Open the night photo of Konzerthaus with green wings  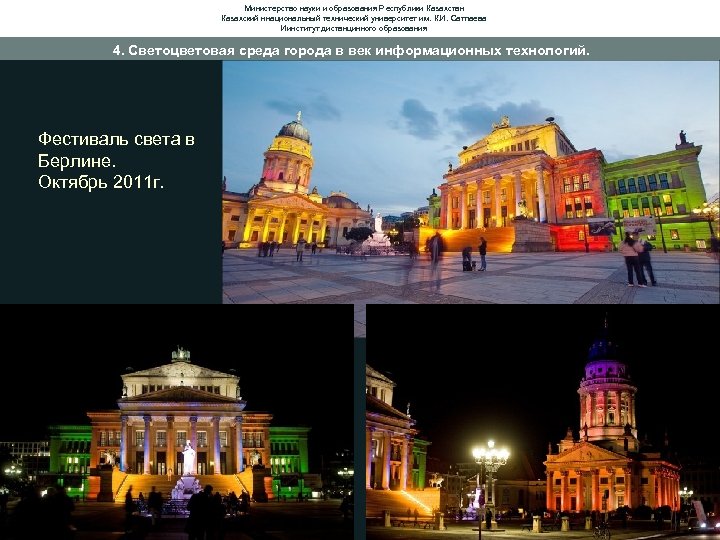click(x=177, y=422)
